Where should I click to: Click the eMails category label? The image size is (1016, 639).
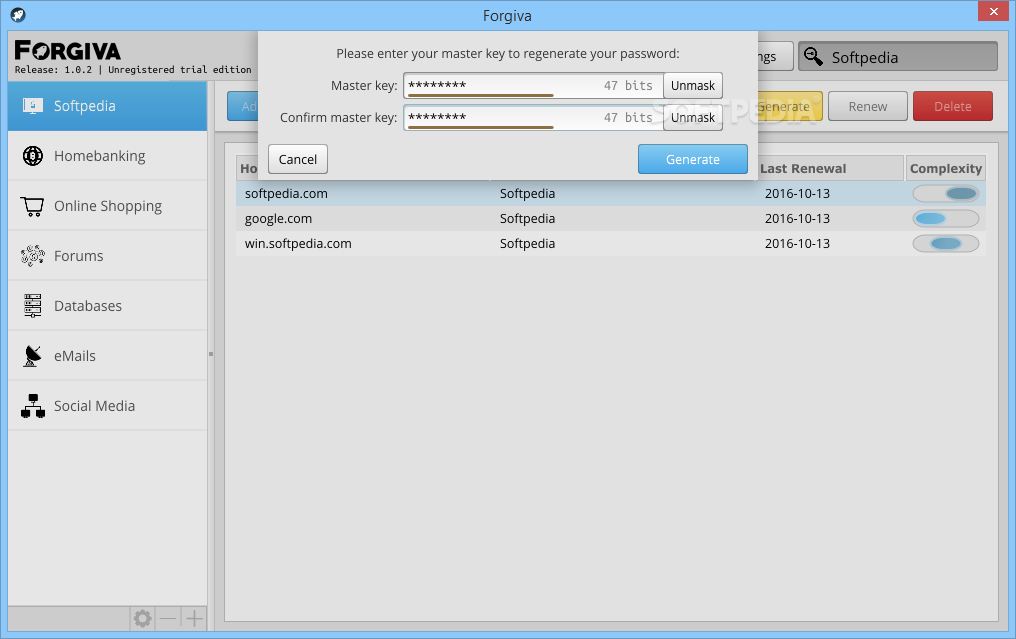pyautogui.click(x=75, y=356)
